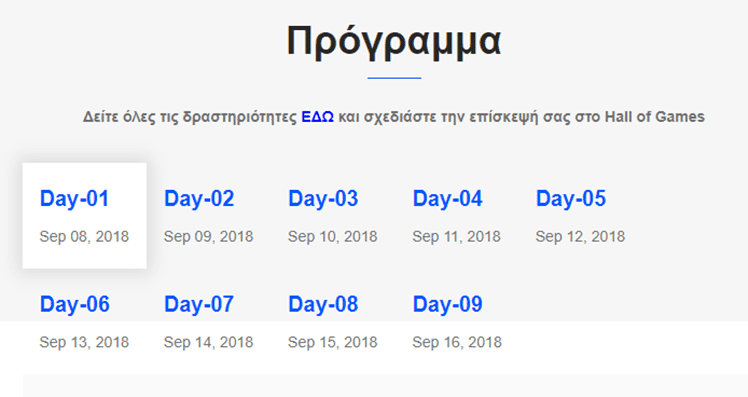Click the Sep 13, 2018 date label
Viewport: 748px width, 397px height.
(x=84, y=342)
